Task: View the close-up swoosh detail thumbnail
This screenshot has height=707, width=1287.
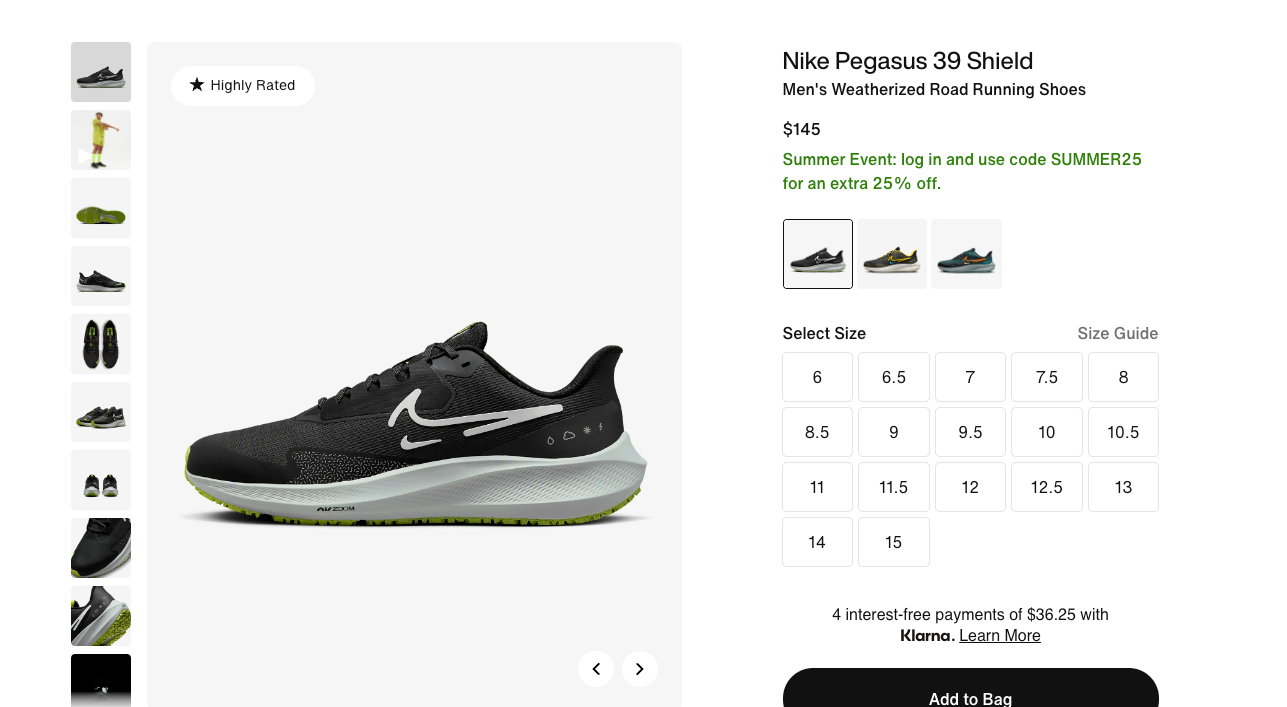Action: point(101,616)
